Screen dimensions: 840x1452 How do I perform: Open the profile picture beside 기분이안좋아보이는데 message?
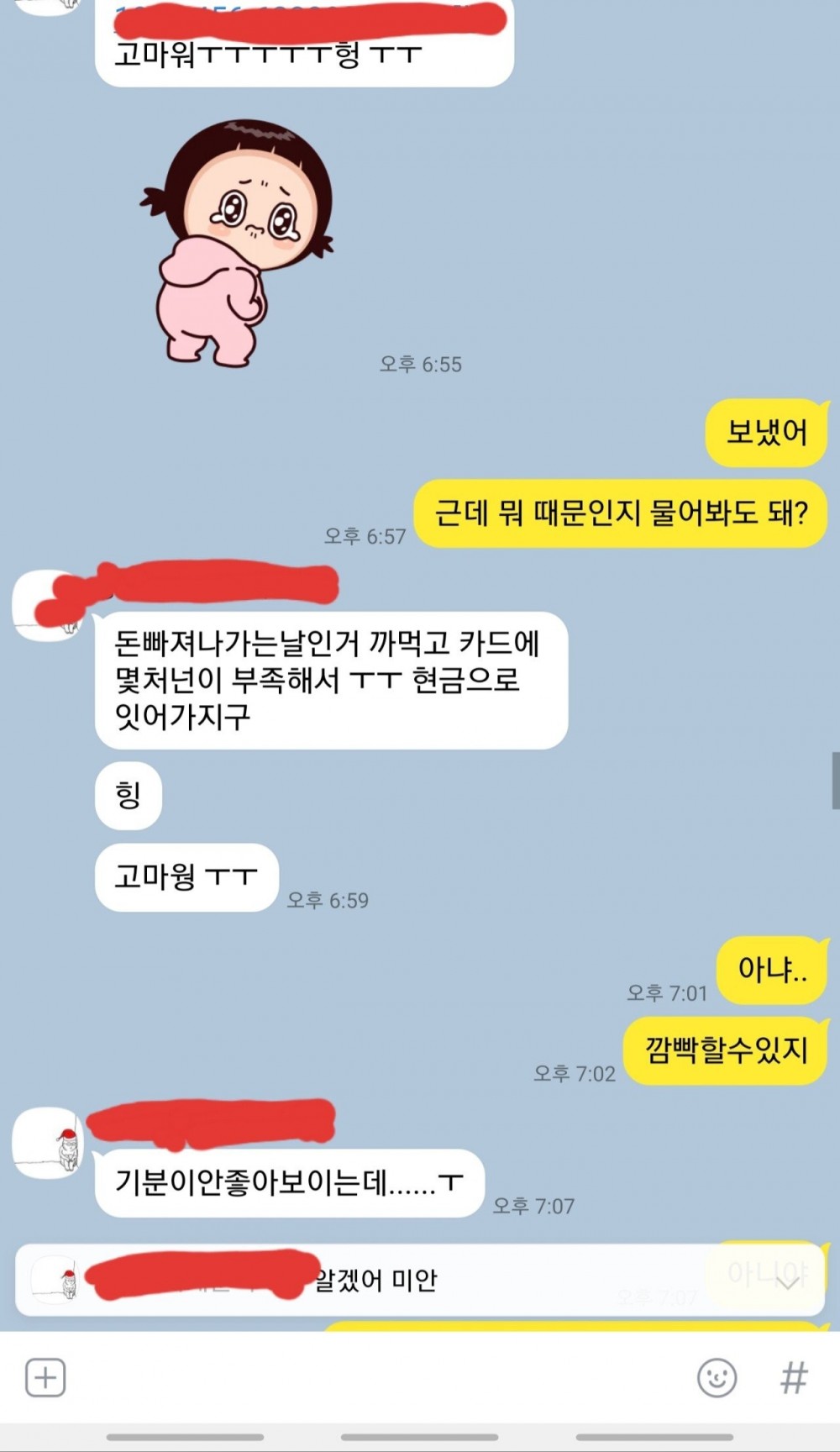coord(47,1143)
